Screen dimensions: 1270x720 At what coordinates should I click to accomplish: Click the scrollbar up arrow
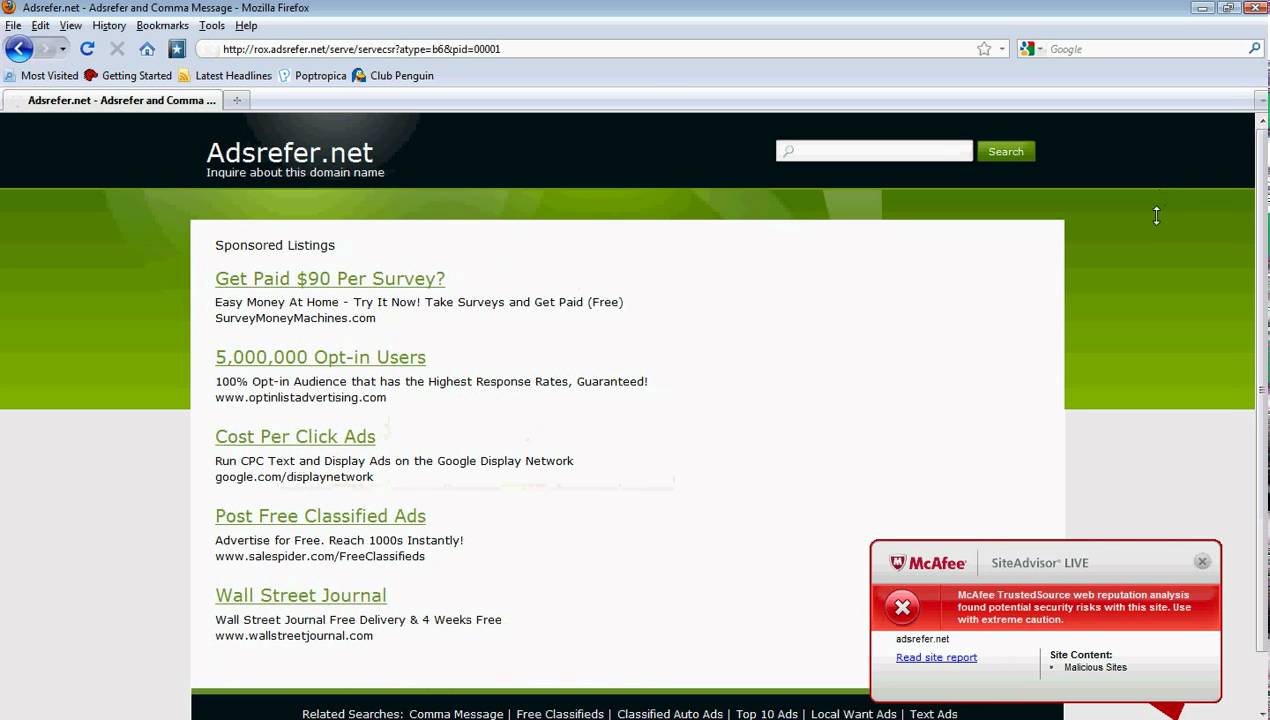click(1262, 121)
